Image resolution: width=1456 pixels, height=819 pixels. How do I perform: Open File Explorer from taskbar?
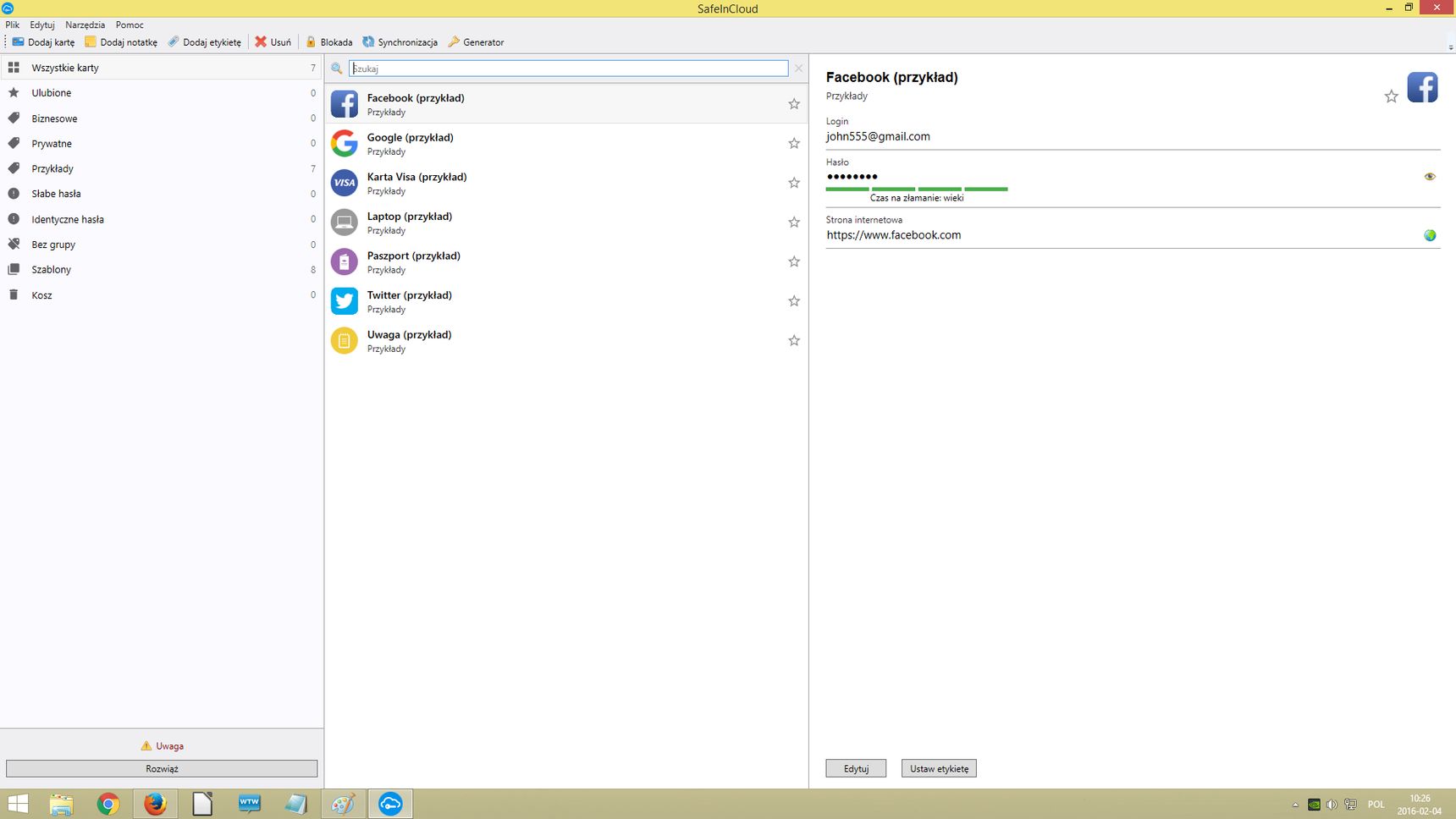61,804
